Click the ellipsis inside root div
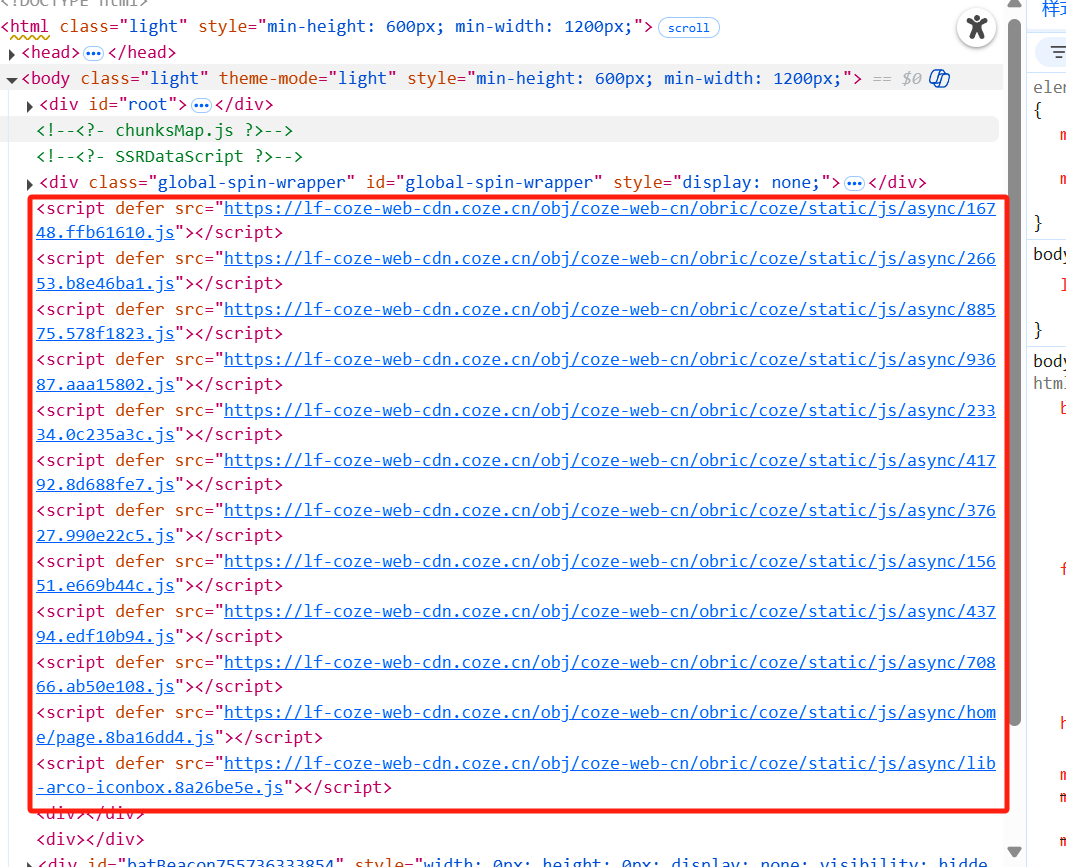This screenshot has width=1066, height=867. tap(201, 105)
